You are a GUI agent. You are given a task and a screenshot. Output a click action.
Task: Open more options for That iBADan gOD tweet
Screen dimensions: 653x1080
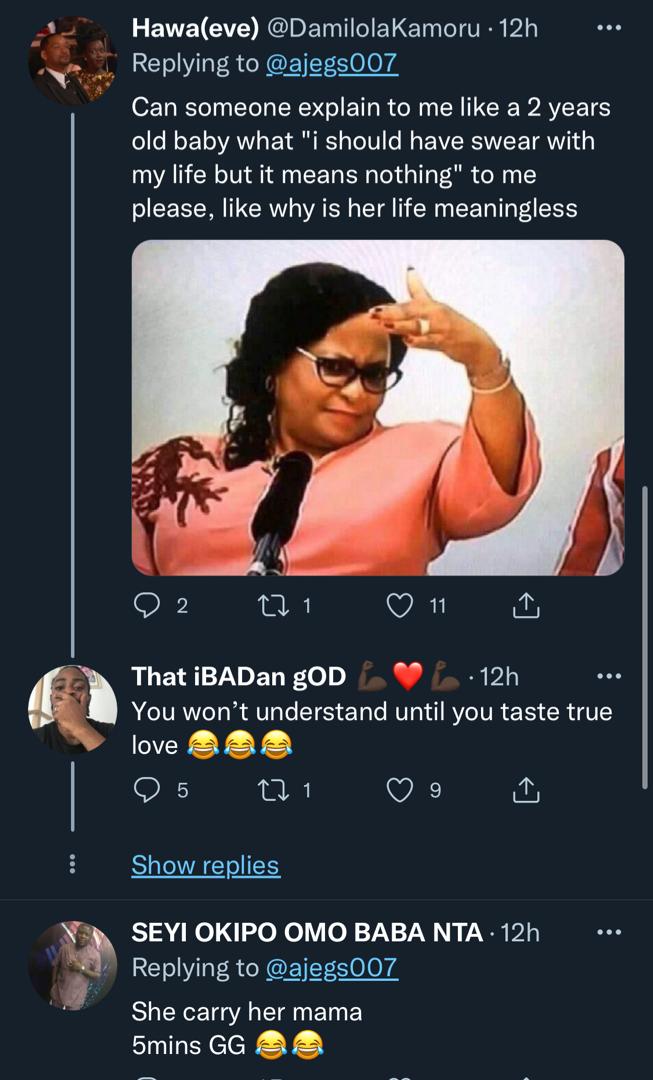pyautogui.click(x=609, y=676)
